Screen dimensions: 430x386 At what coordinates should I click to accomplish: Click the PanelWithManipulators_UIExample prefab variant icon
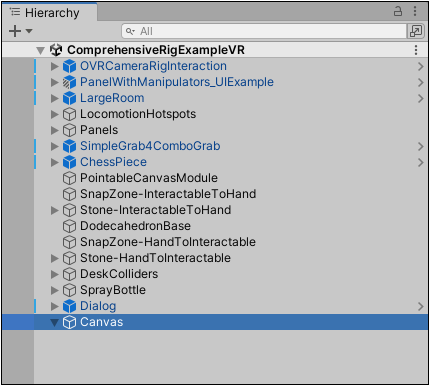(69, 82)
